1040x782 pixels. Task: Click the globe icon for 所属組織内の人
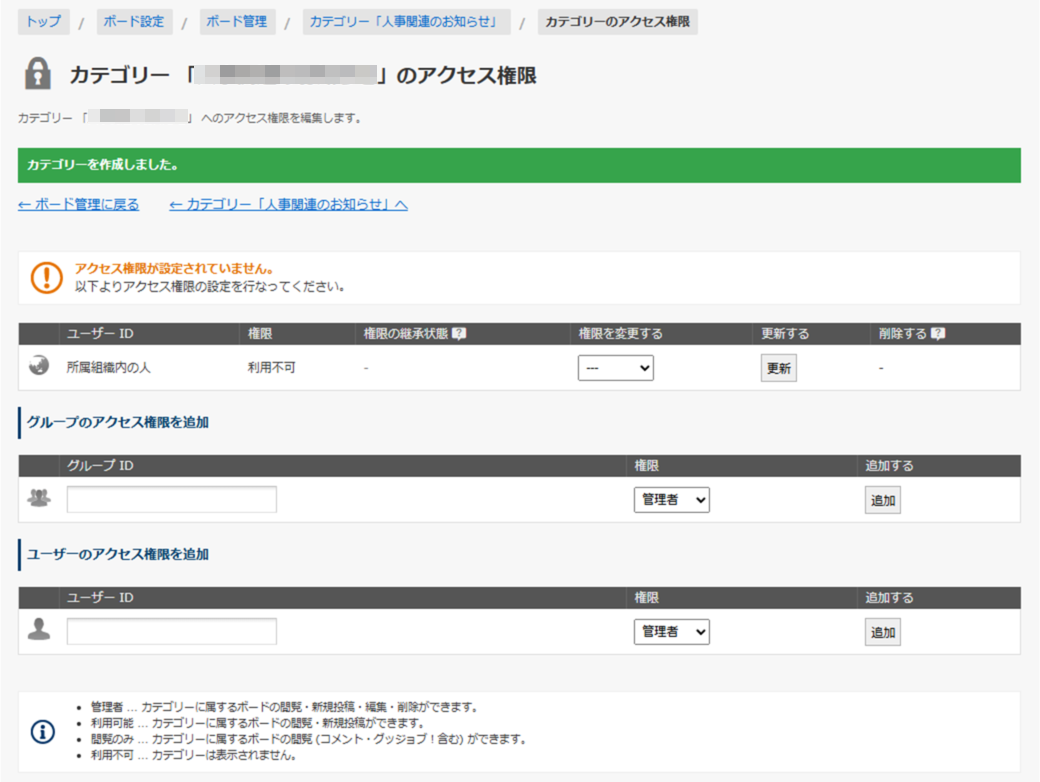point(39,365)
